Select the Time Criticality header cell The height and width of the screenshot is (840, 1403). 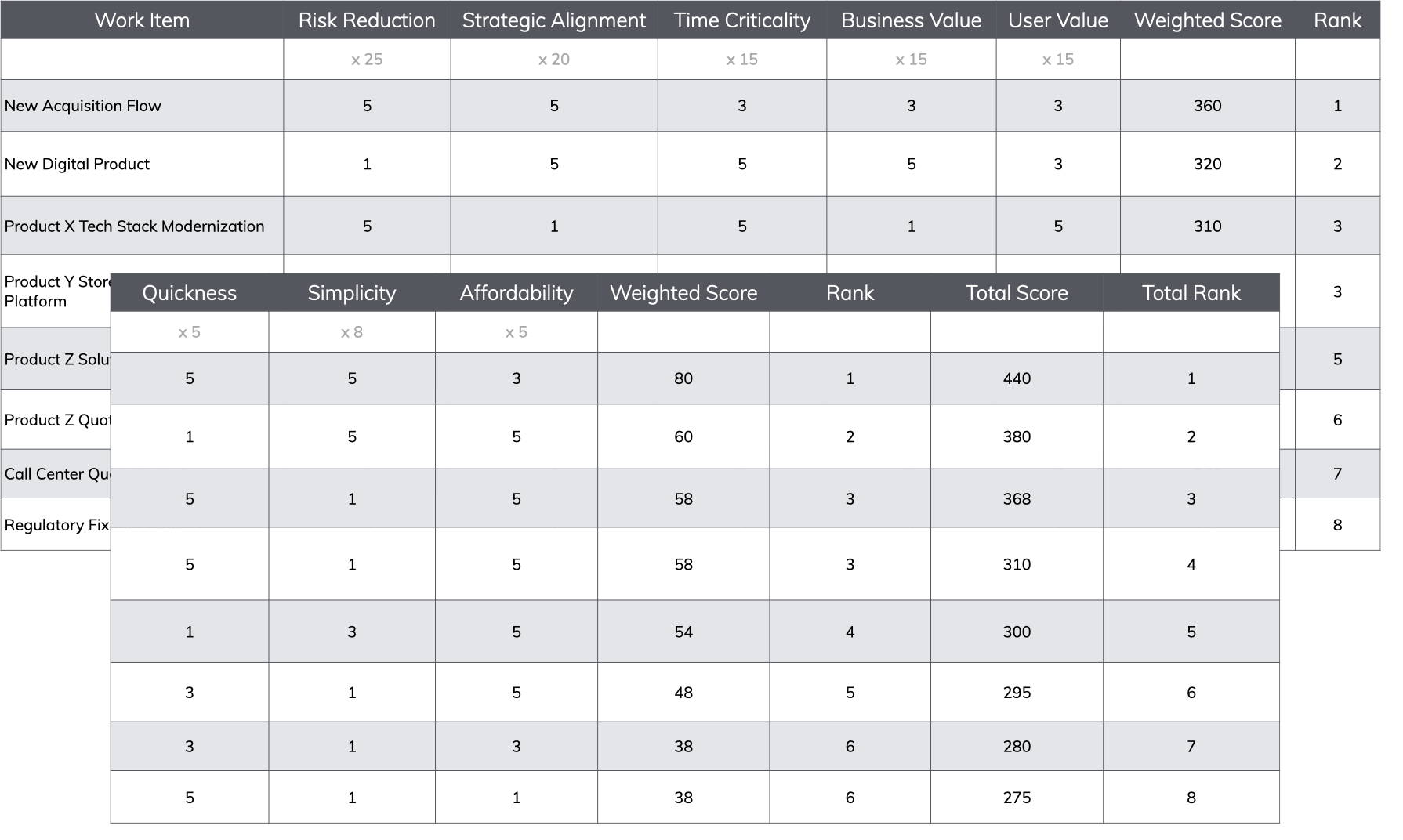742,20
